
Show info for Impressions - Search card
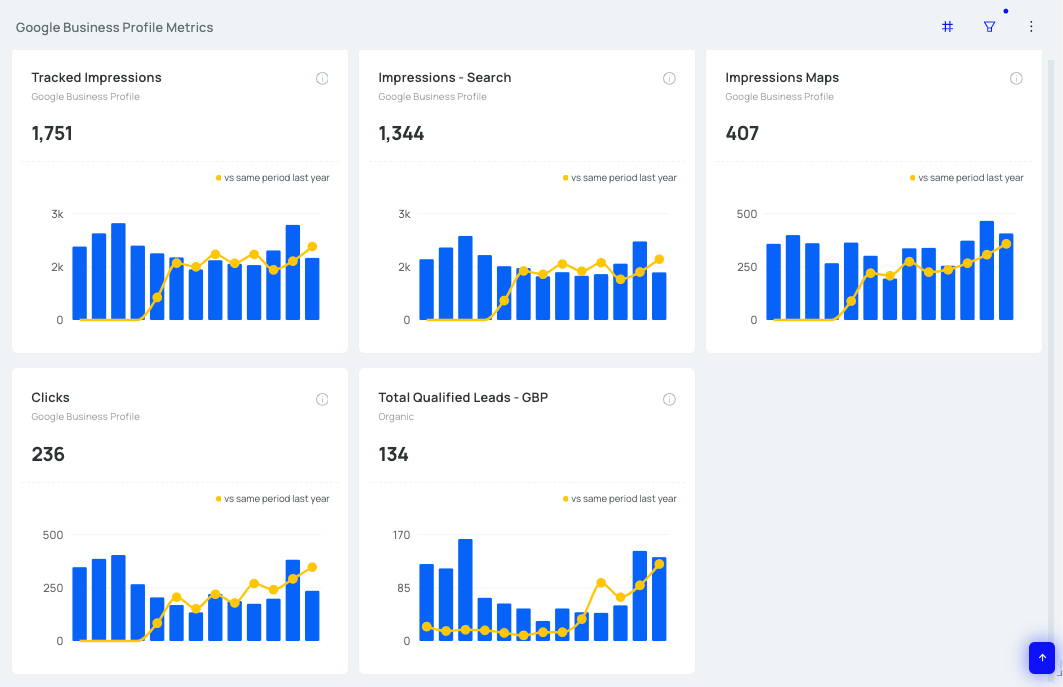point(669,79)
